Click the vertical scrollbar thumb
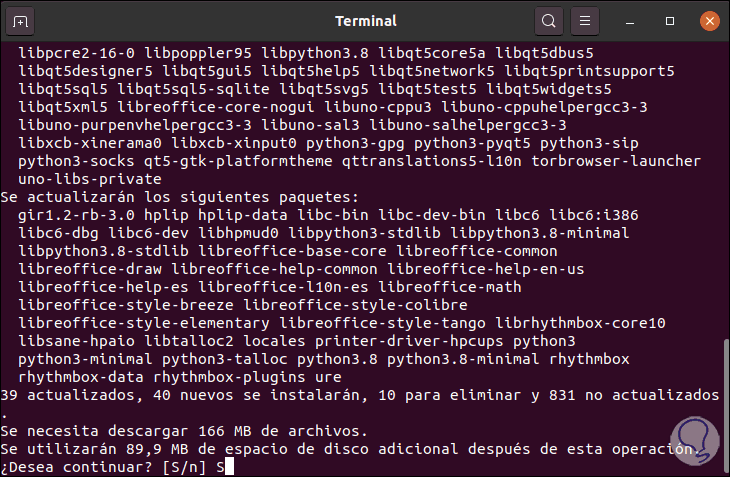Viewport: 730px width, 477px height. click(724, 405)
